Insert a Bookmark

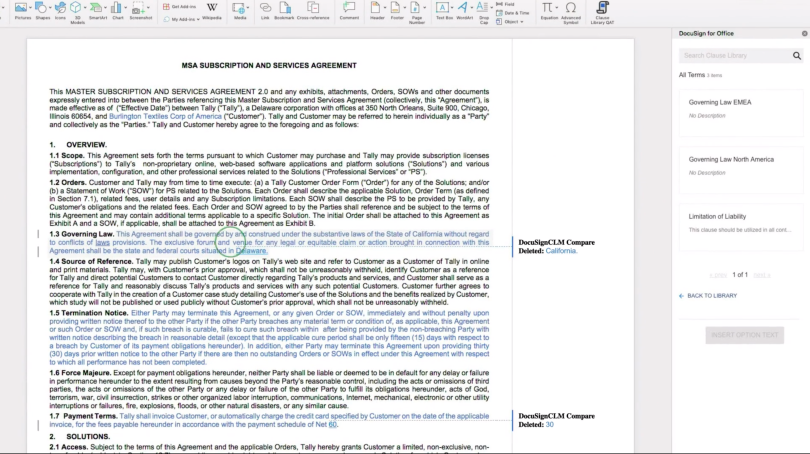(284, 9)
